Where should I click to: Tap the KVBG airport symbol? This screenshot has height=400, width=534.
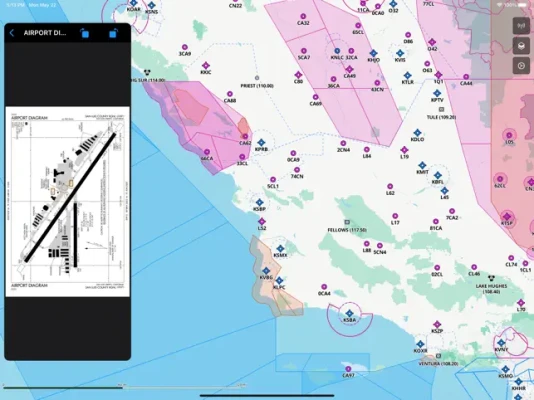[x=266, y=271]
